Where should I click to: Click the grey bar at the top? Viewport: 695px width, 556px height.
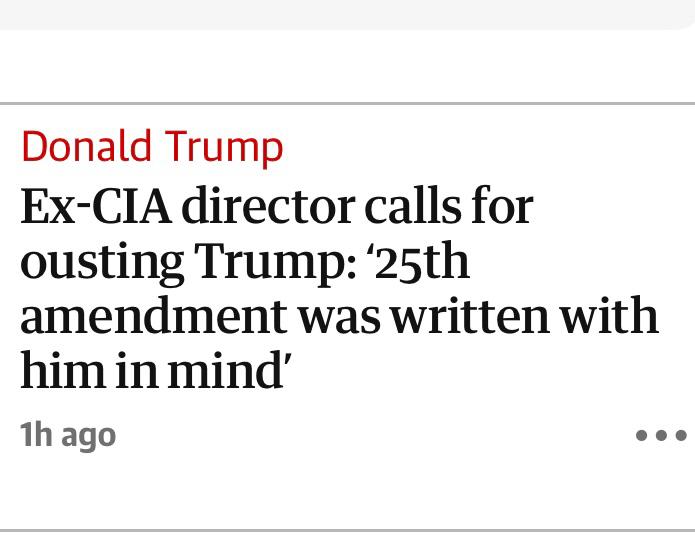coord(347,14)
